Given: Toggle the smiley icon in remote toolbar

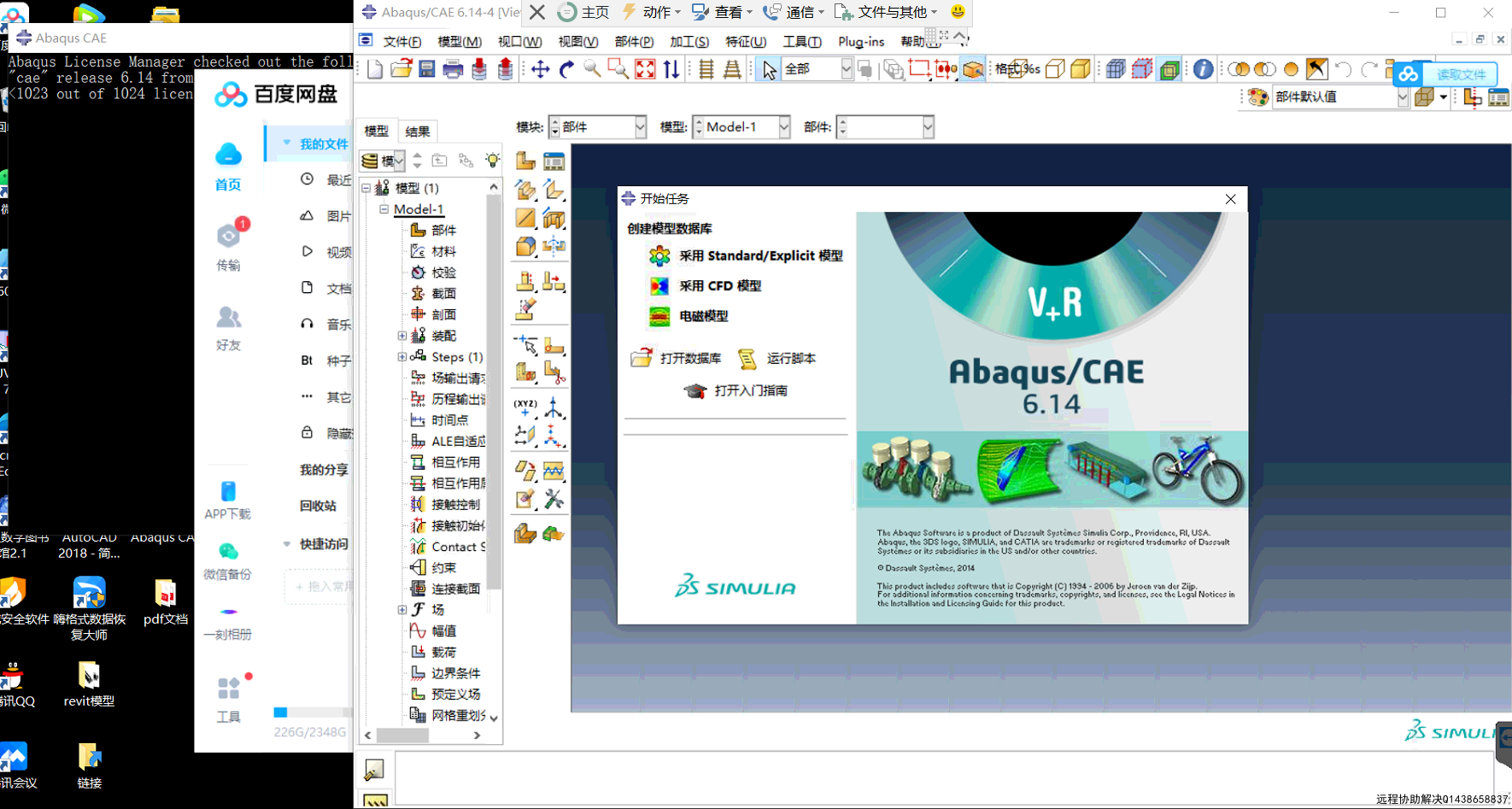Looking at the screenshot, I should (958, 12).
